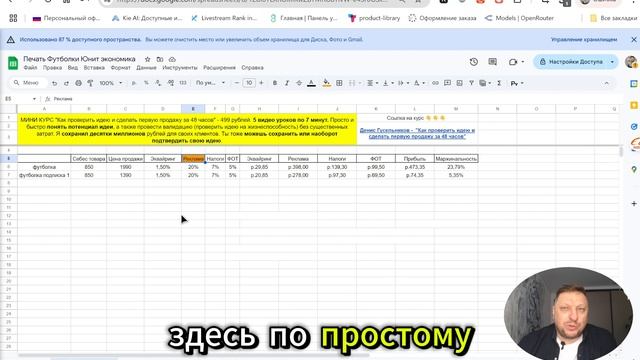Viewport: 640px width, 360px height.
Task: Open Google Calendar in side panel
Action: [633, 84]
